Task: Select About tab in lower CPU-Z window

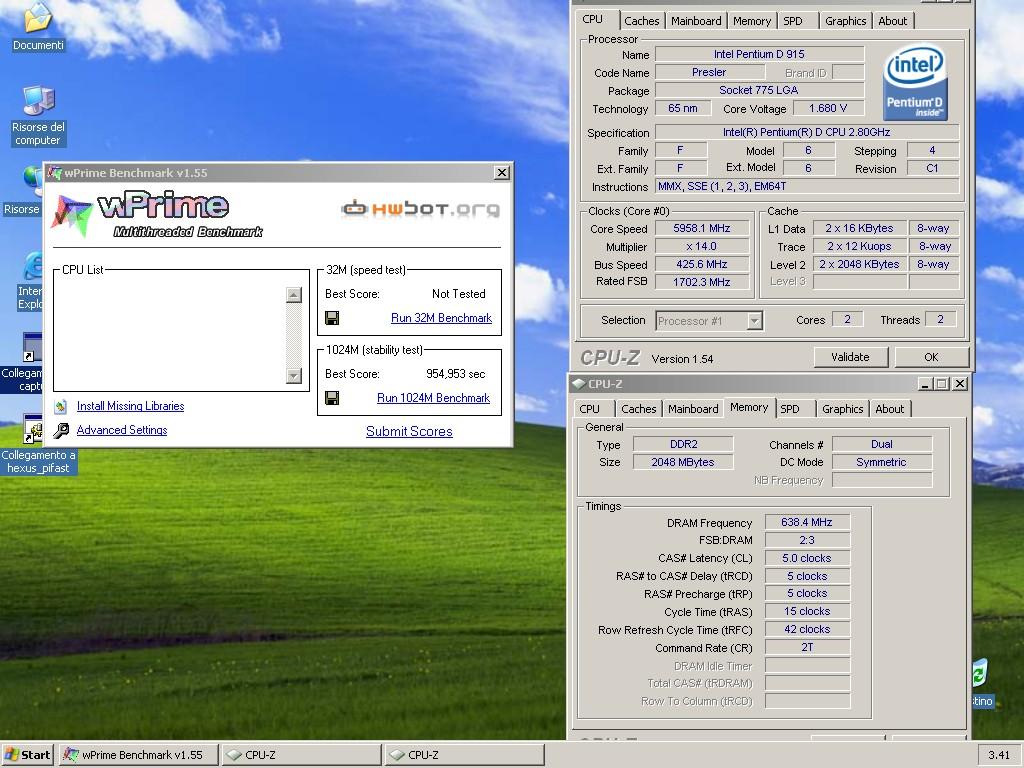Action: 889,409
